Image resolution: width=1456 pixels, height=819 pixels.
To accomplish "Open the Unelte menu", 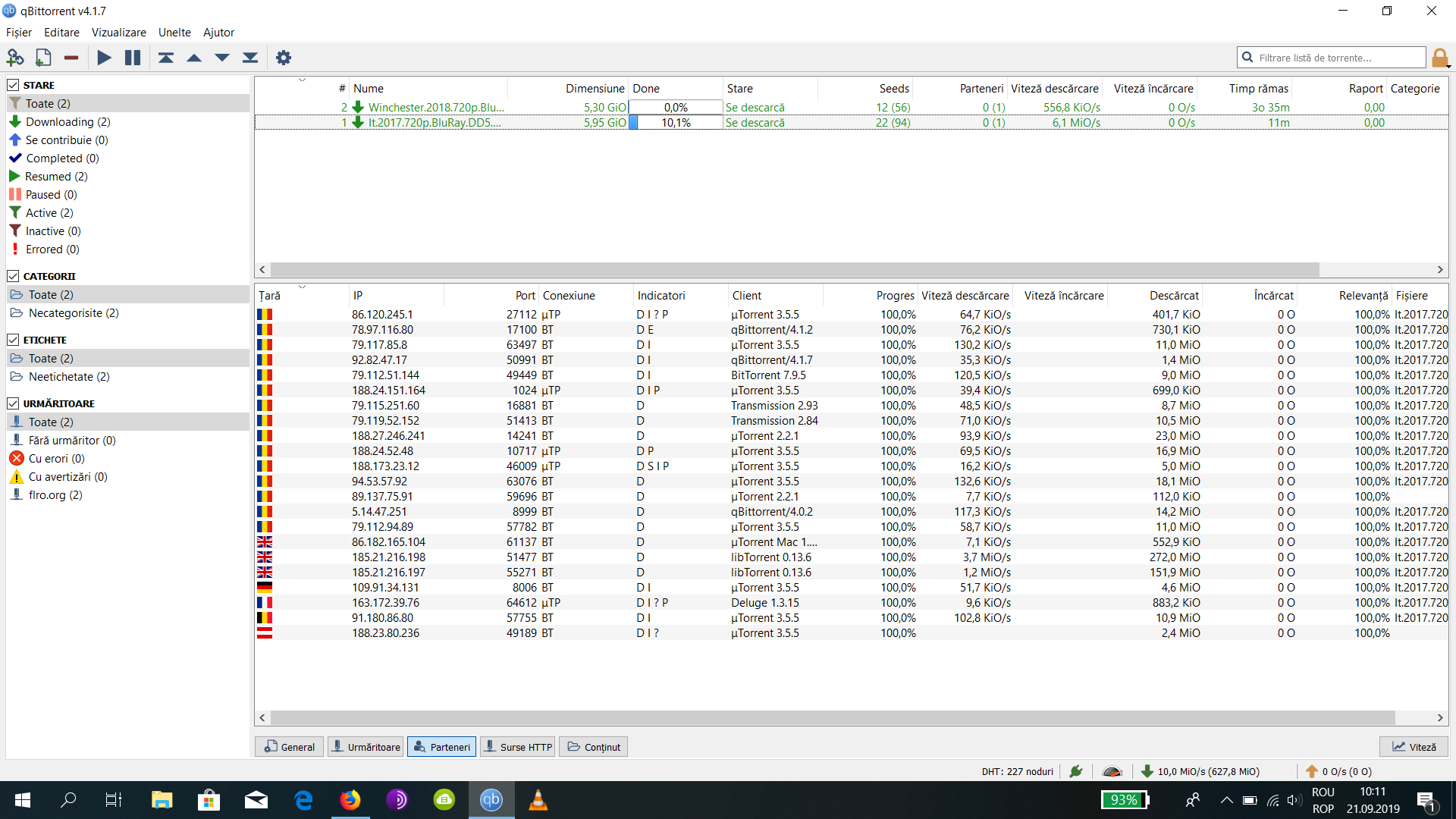I will tap(174, 32).
